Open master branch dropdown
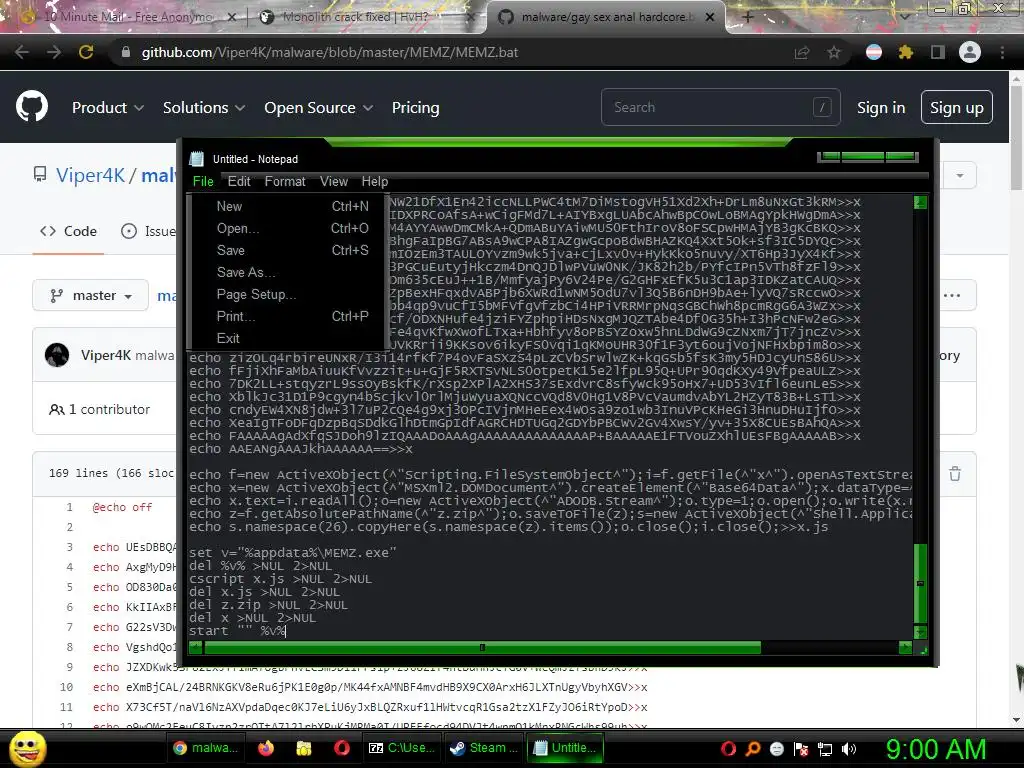Screen dimensions: 1024x768 pyautogui.click(x=91, y=295)
